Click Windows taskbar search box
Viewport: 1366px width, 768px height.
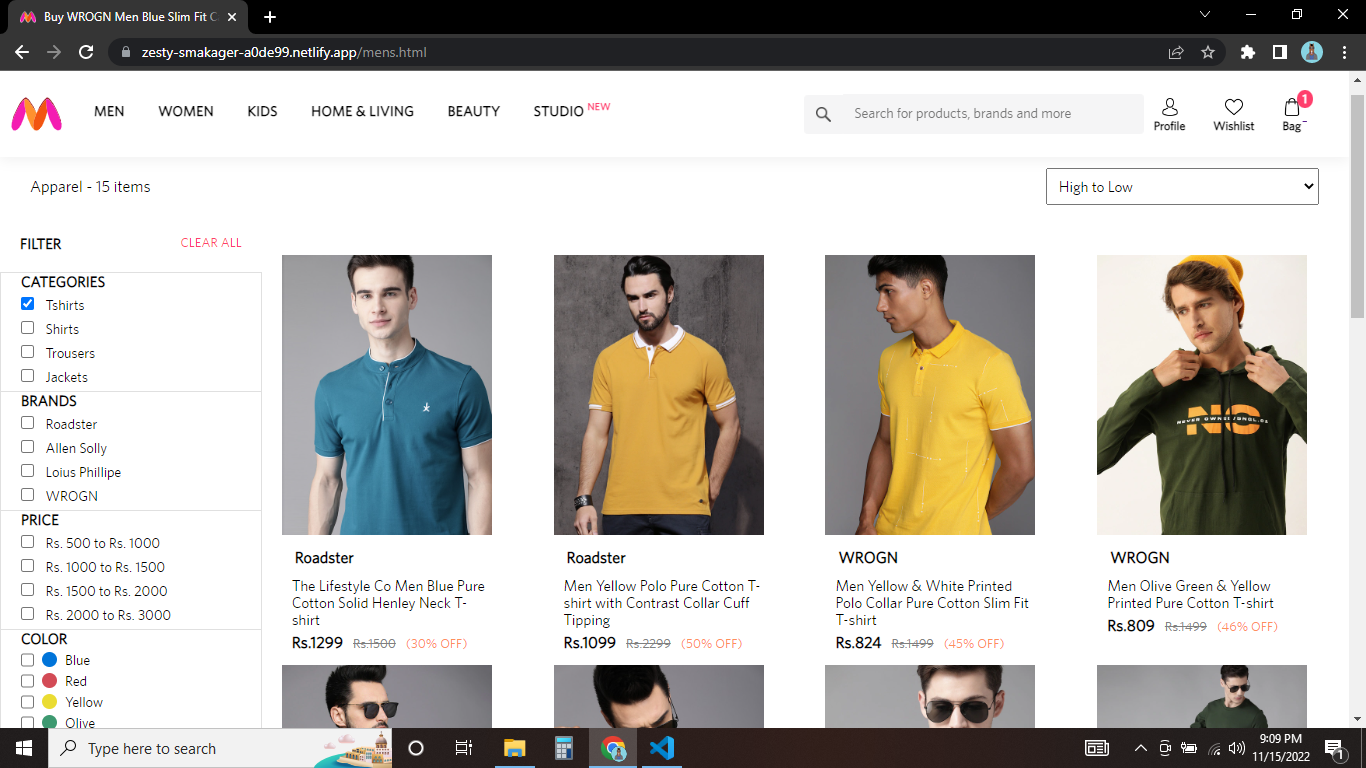[x=220, y=748]
